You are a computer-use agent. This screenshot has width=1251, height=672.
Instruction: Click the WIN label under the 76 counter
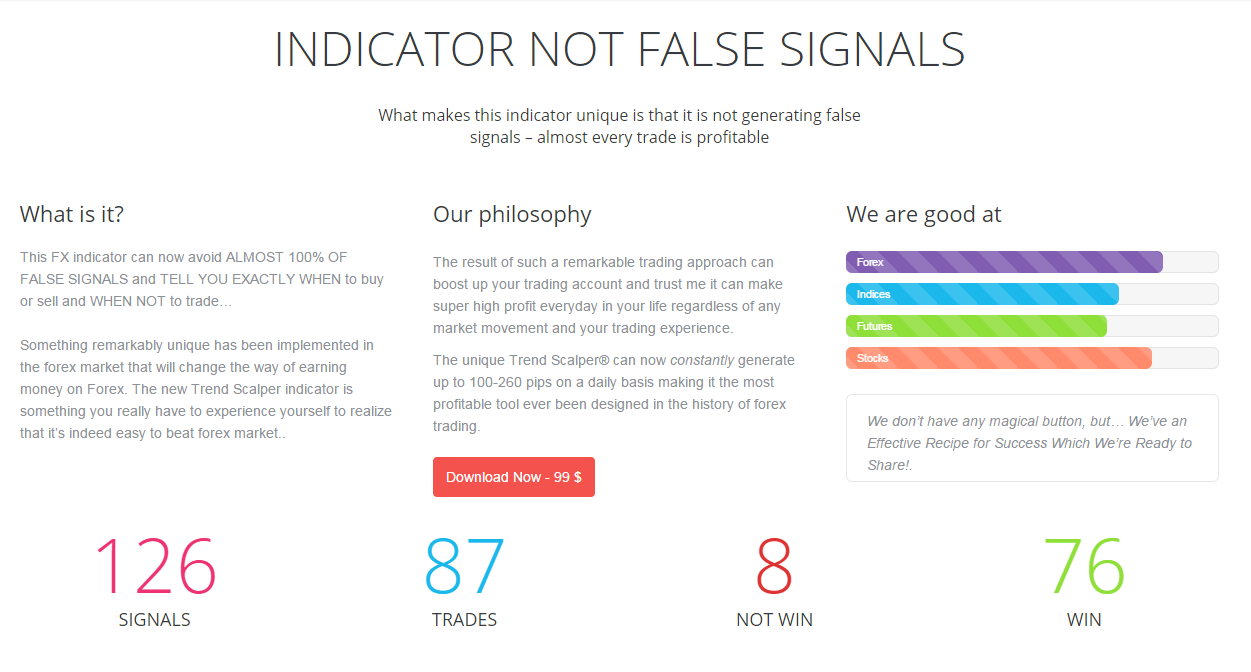pyautogui.click(x=1084, y=620)
